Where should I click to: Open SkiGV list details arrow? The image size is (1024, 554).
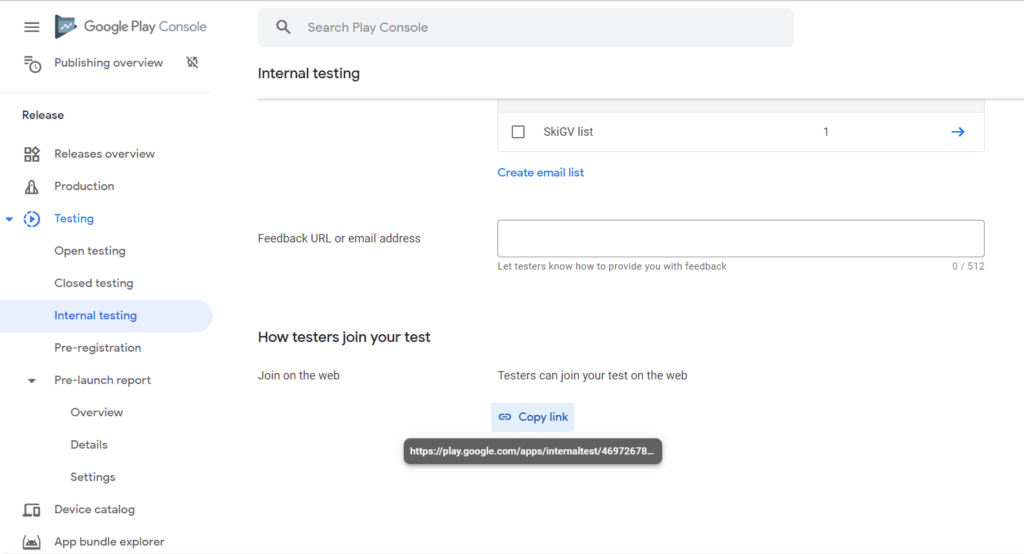(957, 132)
